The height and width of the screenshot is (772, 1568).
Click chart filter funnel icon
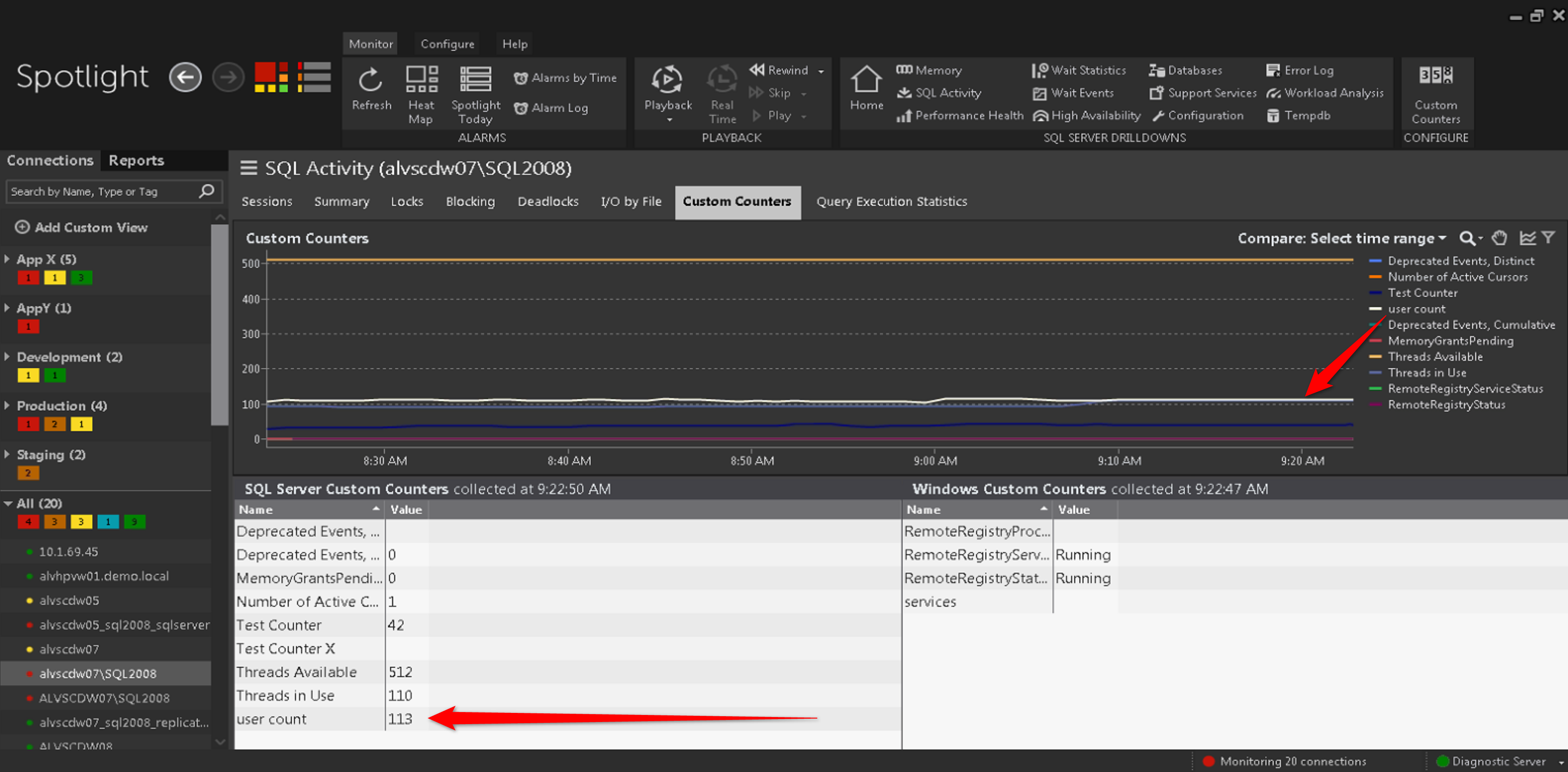(x=1549, y=238)
